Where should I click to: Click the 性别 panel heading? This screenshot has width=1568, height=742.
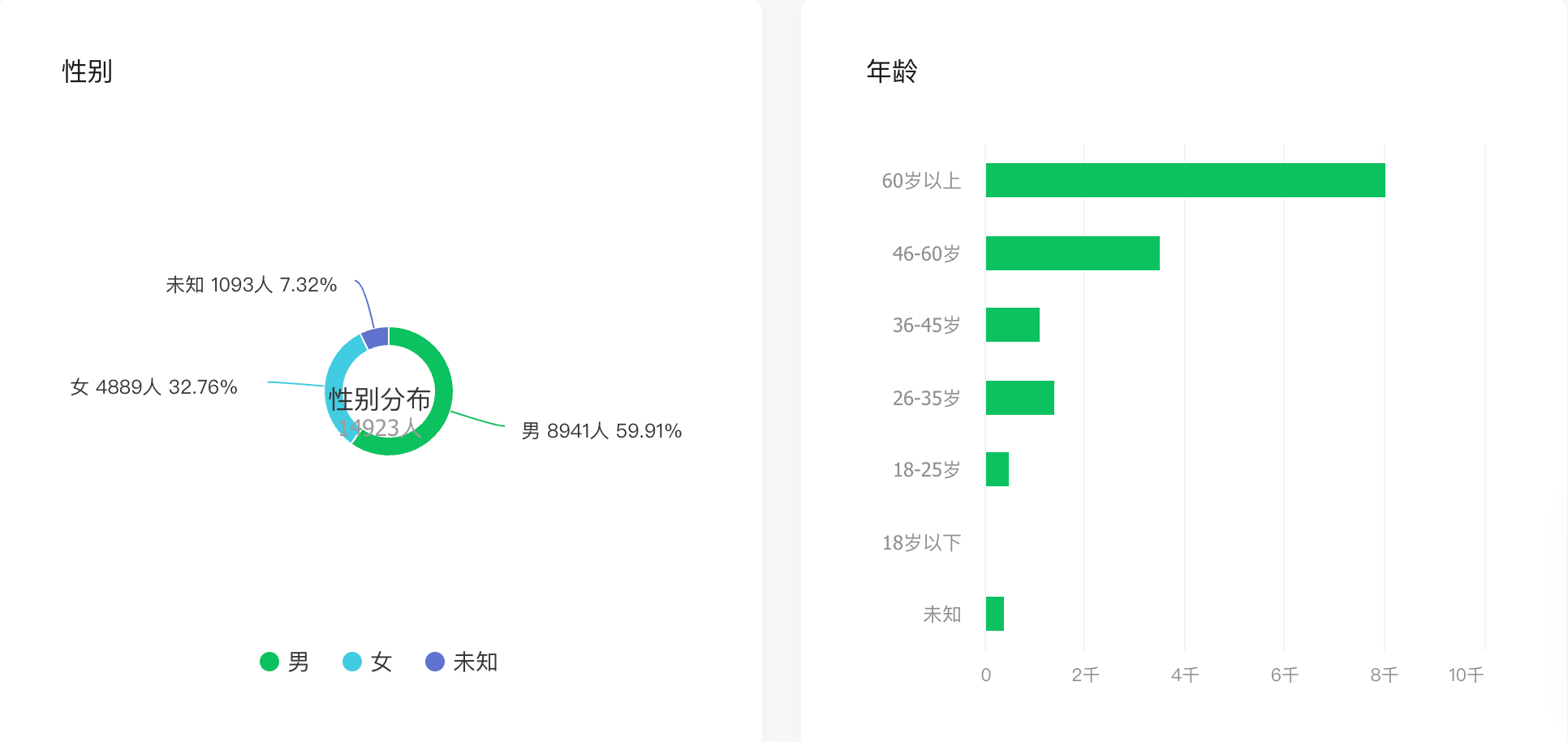(x=88, y=71)
